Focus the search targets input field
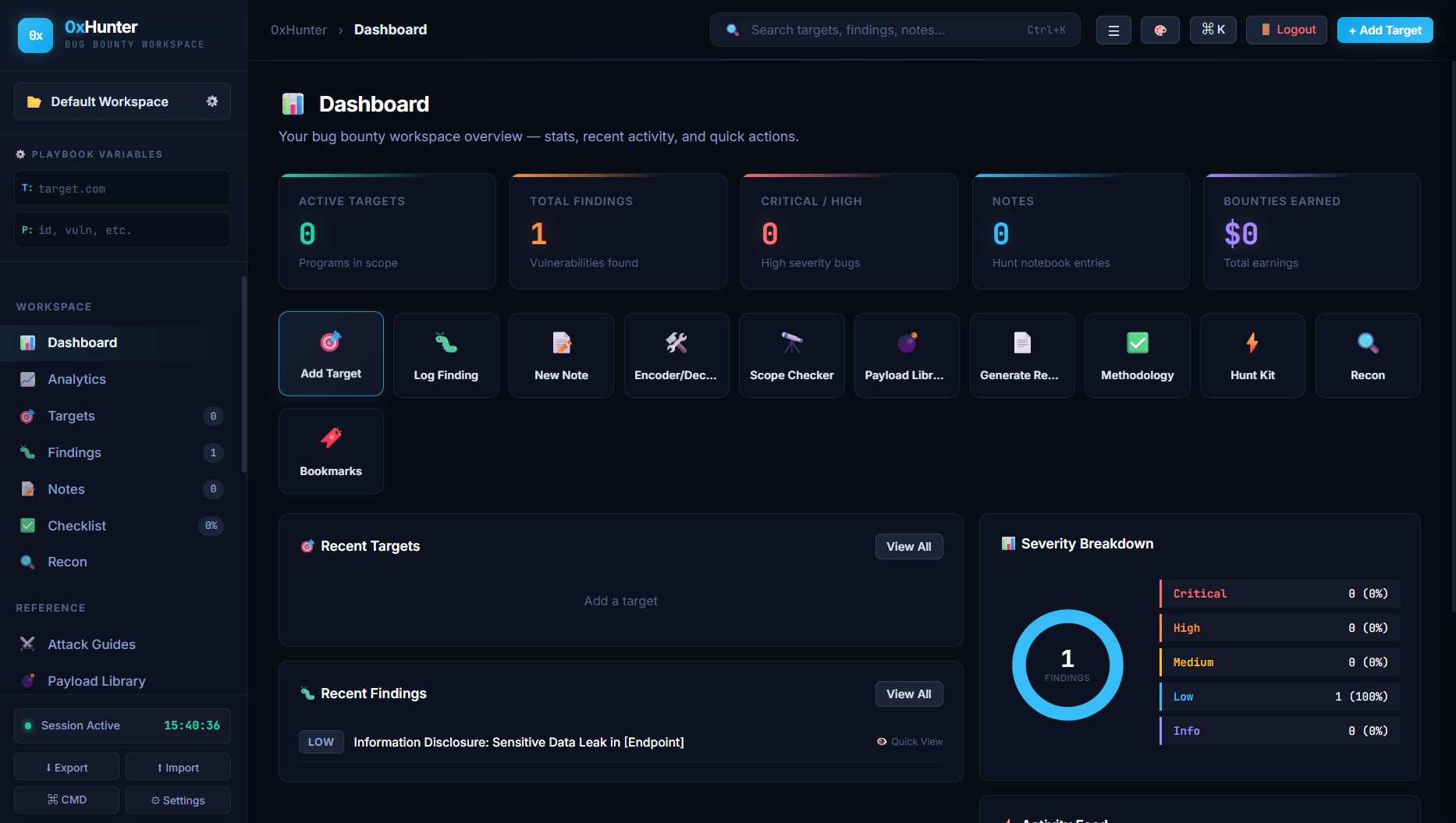The height and width of the screenshot is (823, 1456). (895, 30)
